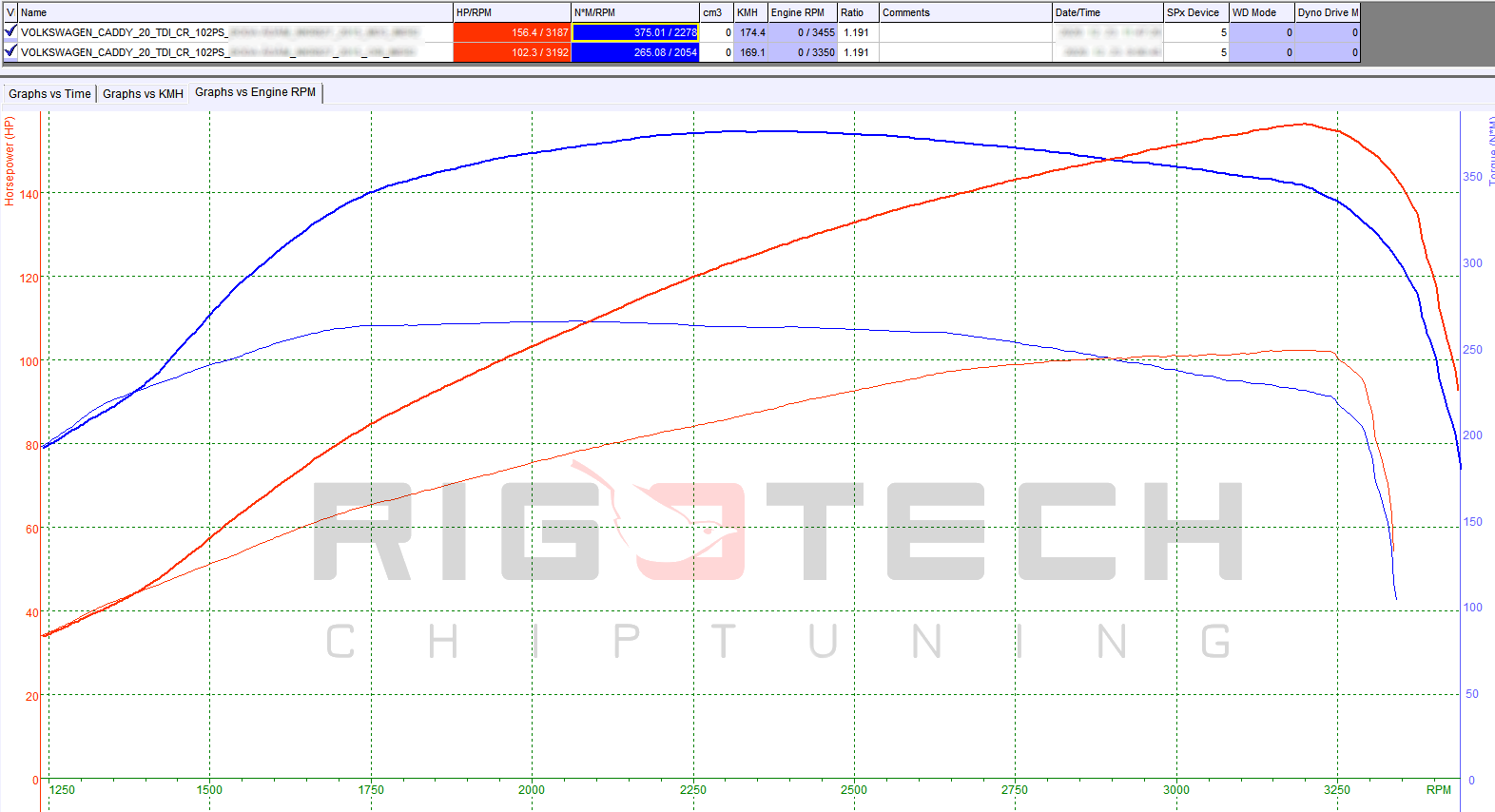Click the 3250 RPM axis tick label
The width and height of the screenshot is (1495, 812).
1336,789
